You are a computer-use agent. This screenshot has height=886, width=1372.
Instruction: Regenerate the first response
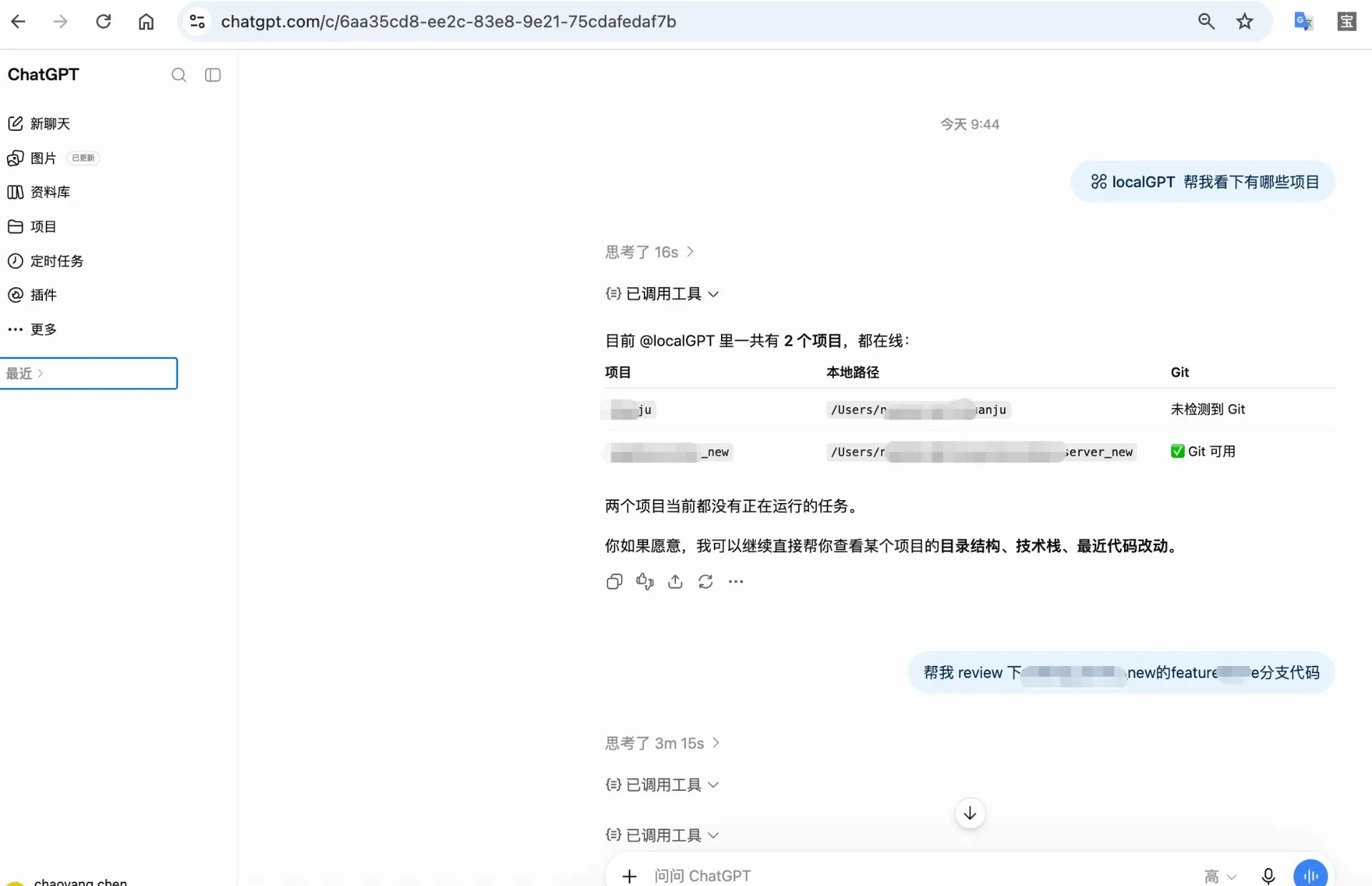point(706,582)
